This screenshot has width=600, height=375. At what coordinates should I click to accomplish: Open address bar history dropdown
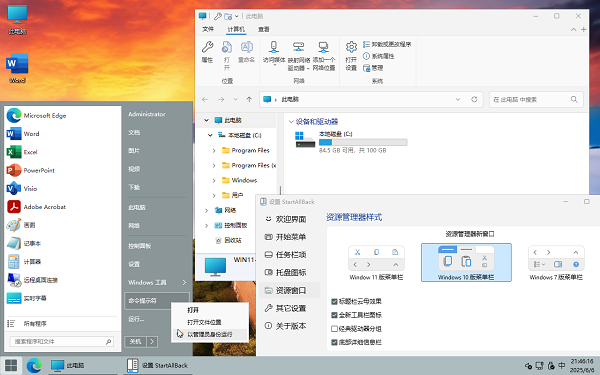tap(458, 99)
